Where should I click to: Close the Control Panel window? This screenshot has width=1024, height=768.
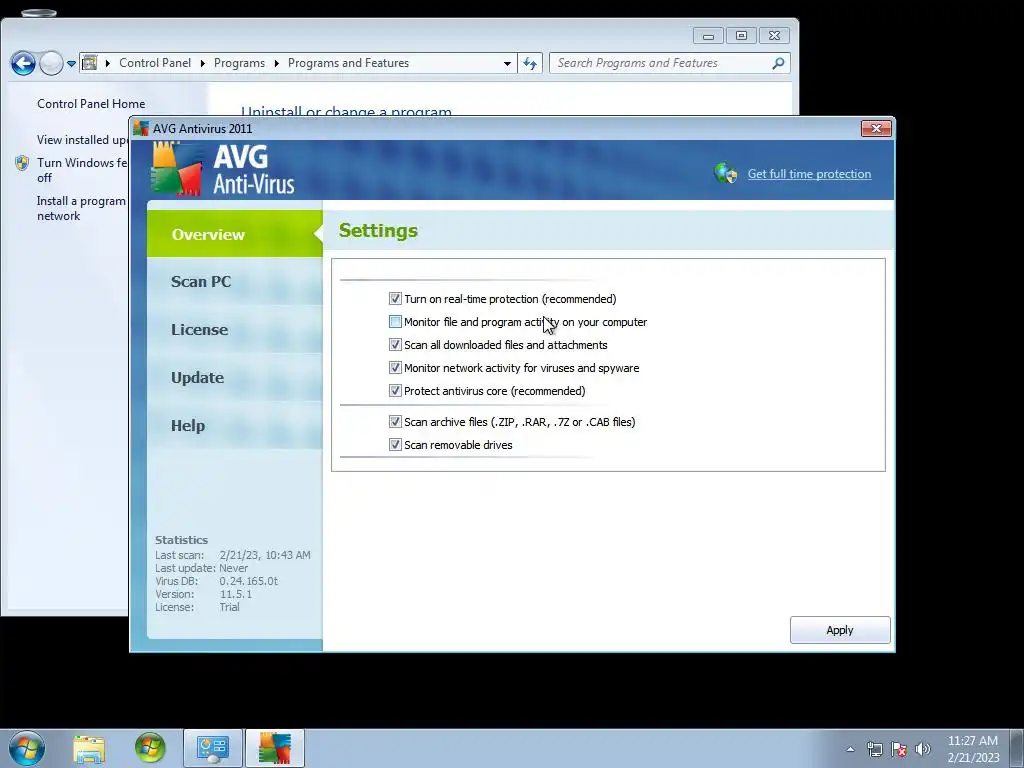(774, 36)
